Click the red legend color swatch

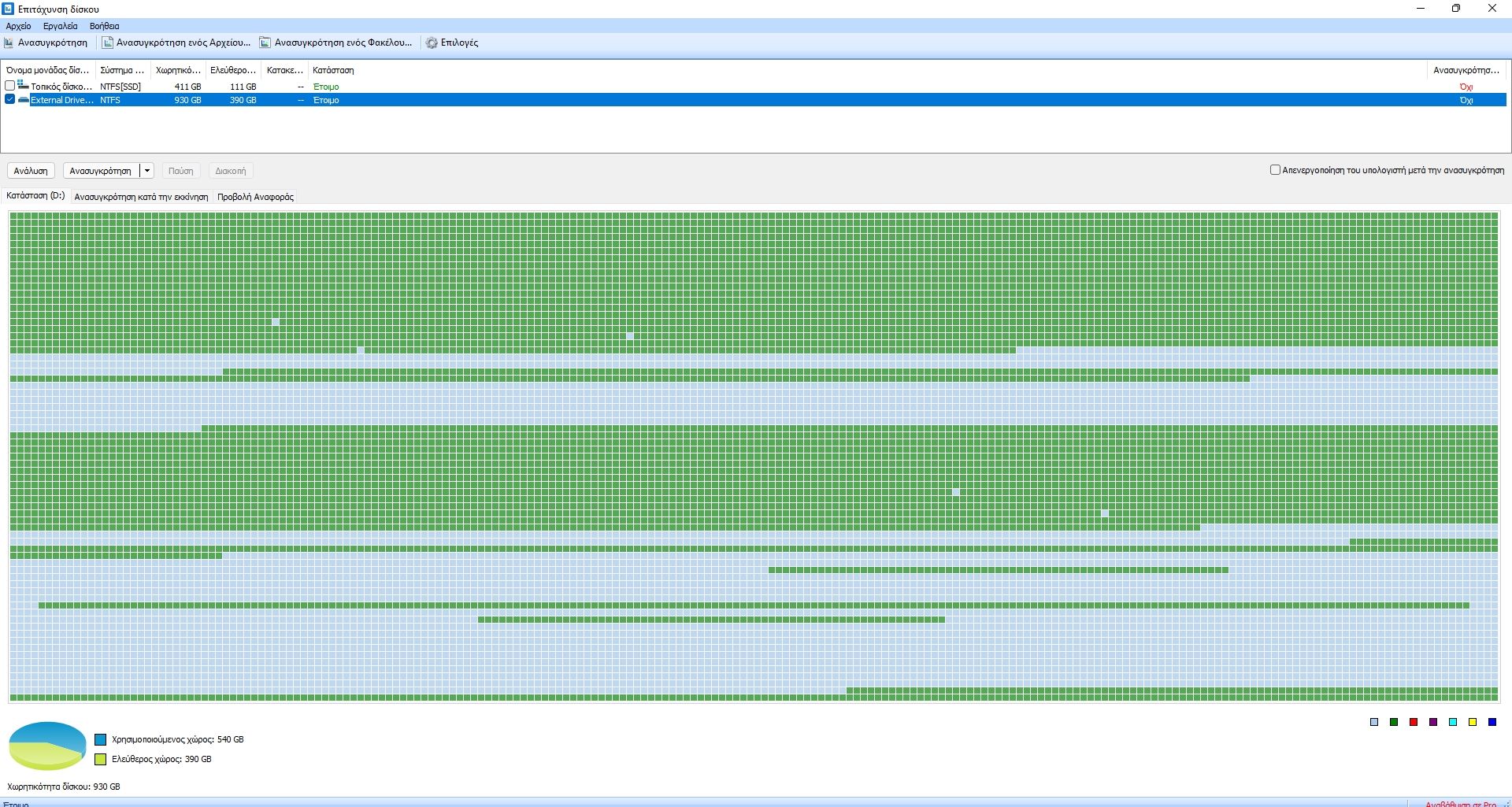(x=1414, y=722)
